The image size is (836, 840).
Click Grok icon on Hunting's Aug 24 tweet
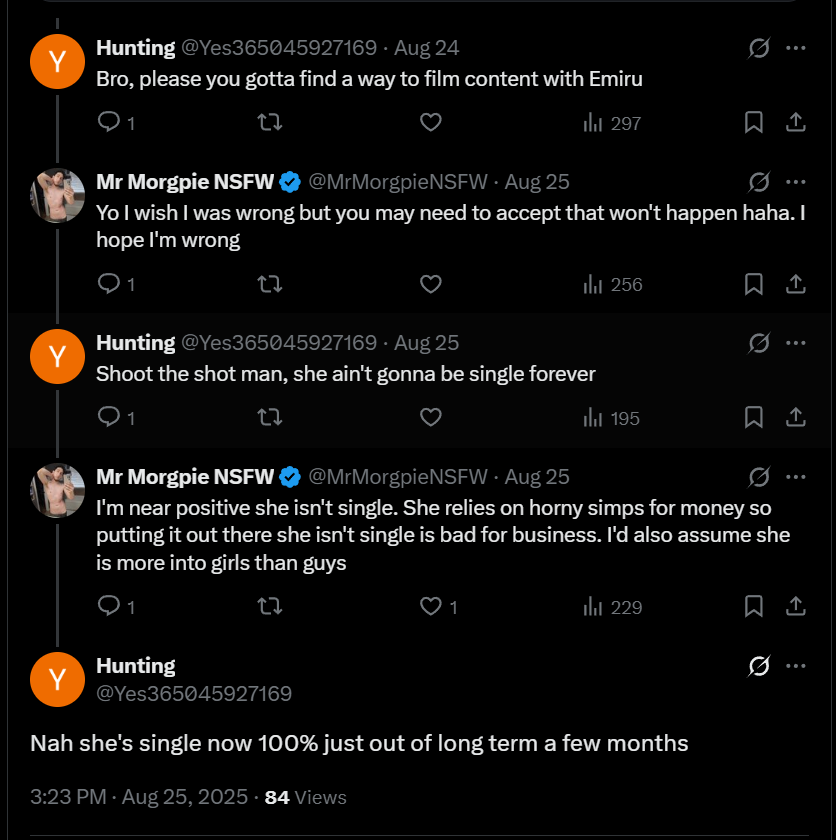pos(759,48)
